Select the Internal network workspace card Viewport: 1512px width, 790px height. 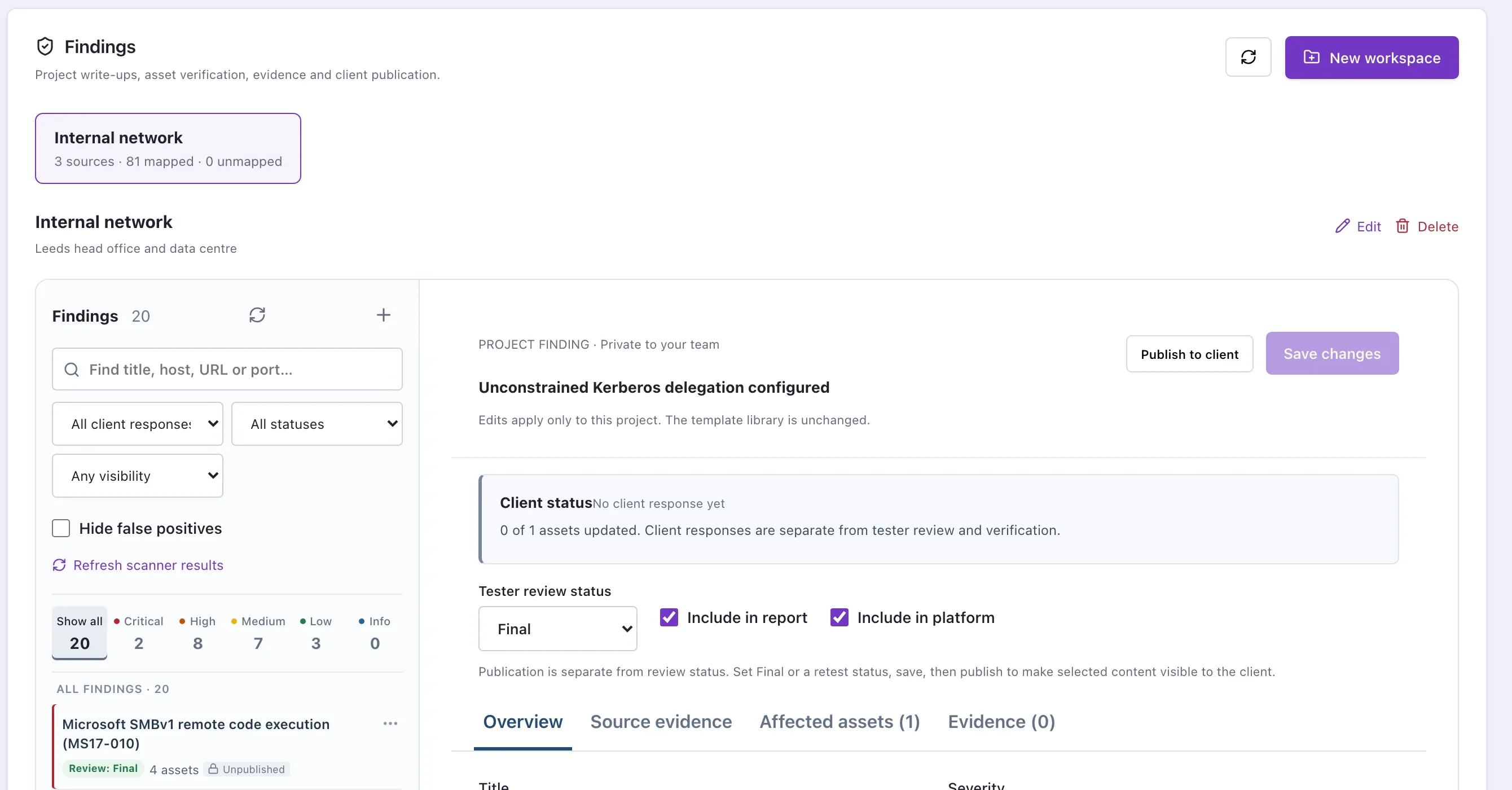click(168, 148)
